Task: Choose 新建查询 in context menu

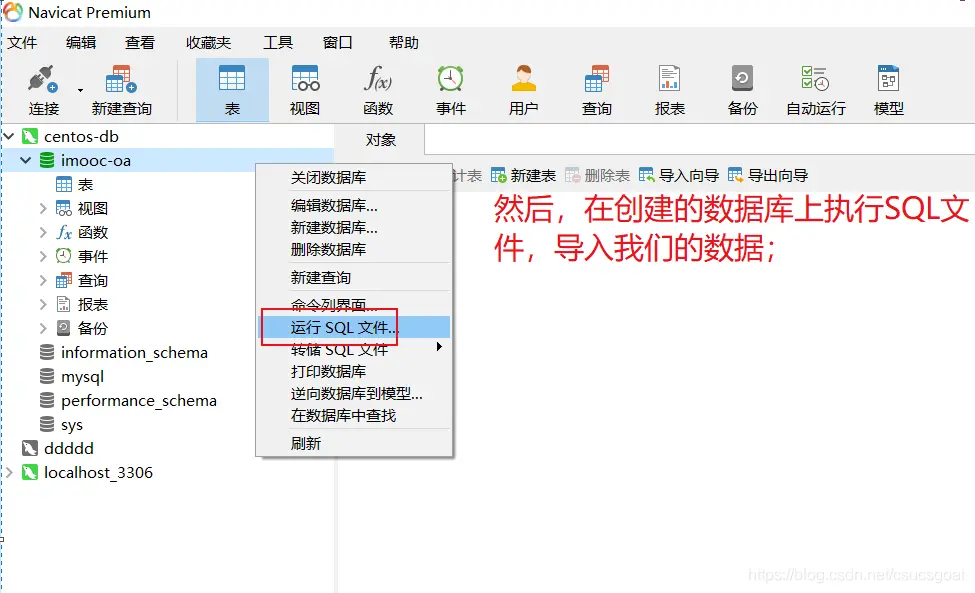Action: tap(354, 277)
